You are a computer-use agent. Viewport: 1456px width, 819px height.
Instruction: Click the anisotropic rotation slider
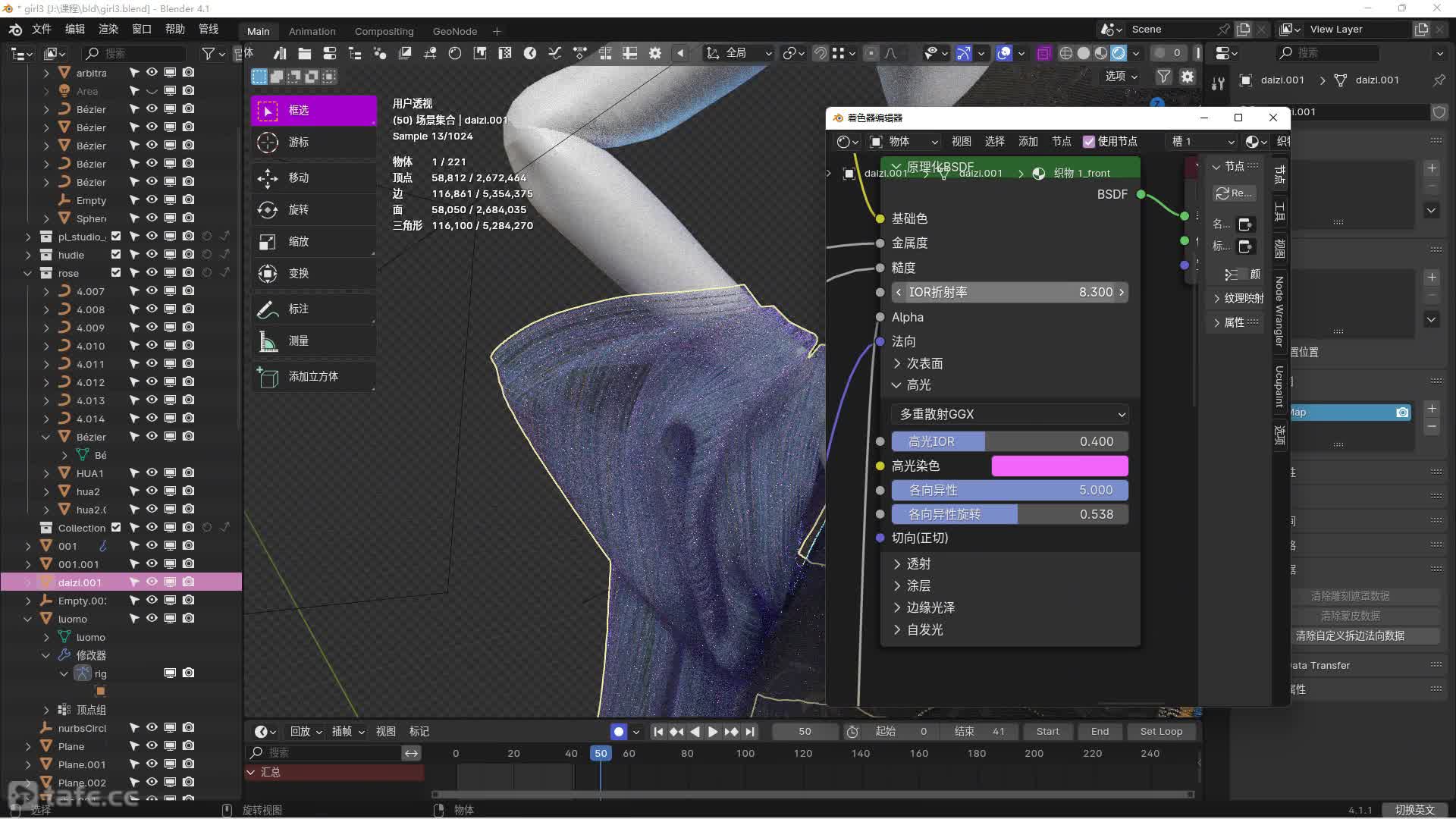pyautogui.click(x=1009, y=514)
